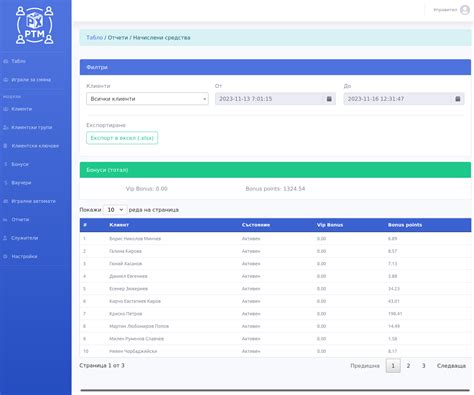Click the Следваща next-page link
The image size is (474, 395).
coord(451,366)
